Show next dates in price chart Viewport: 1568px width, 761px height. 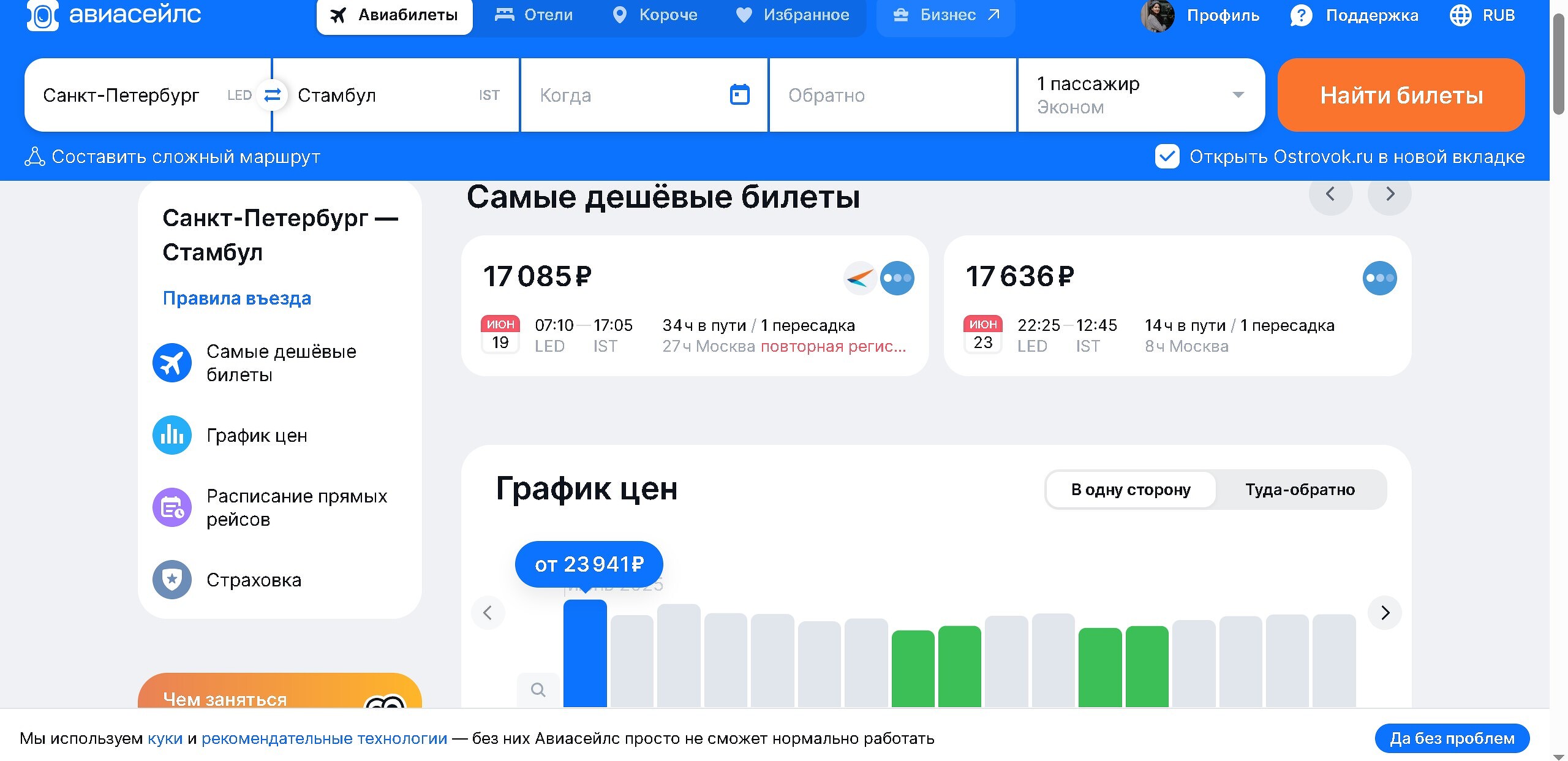1385,613
